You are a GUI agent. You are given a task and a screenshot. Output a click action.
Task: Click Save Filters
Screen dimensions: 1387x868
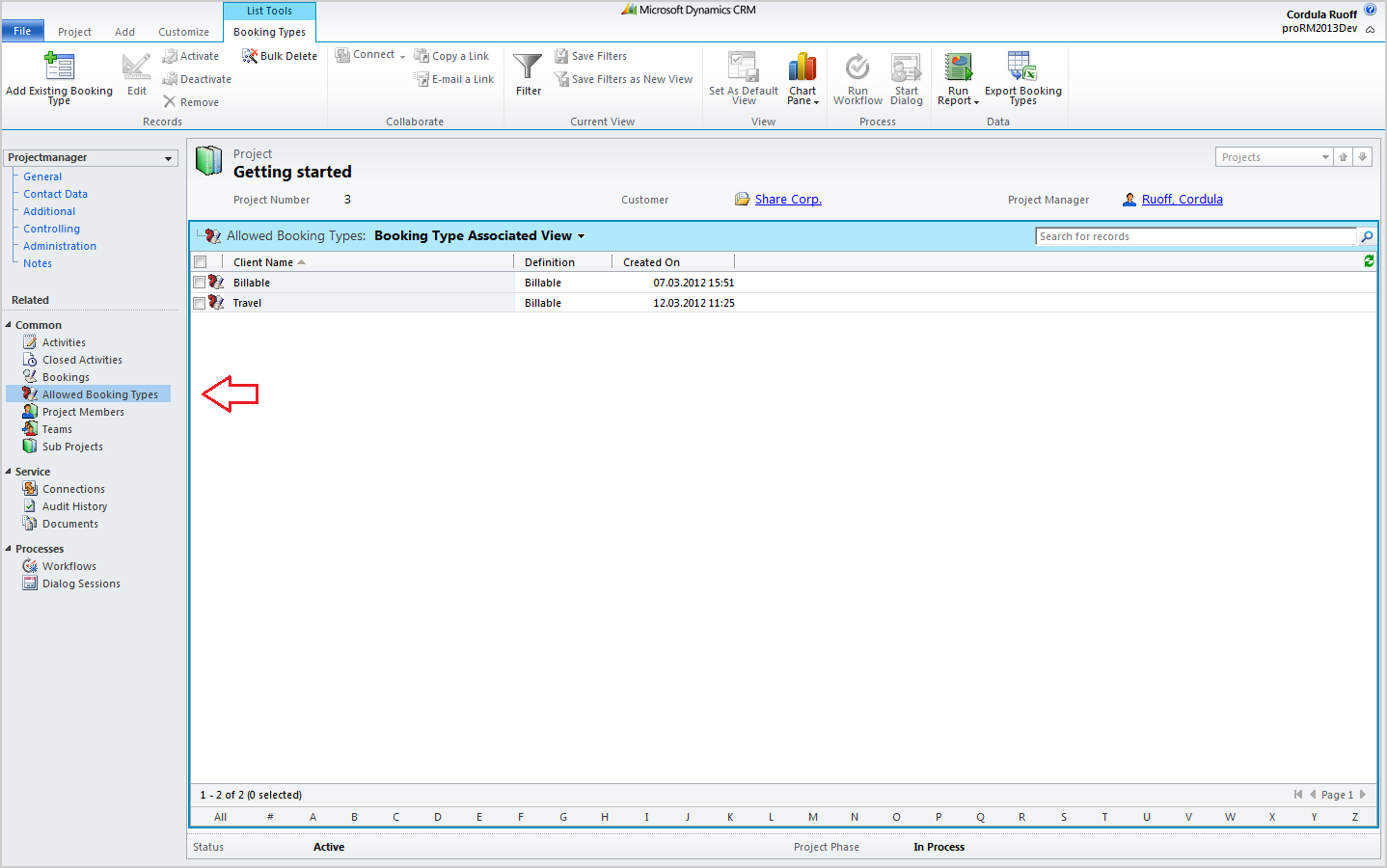click(590, 56)
